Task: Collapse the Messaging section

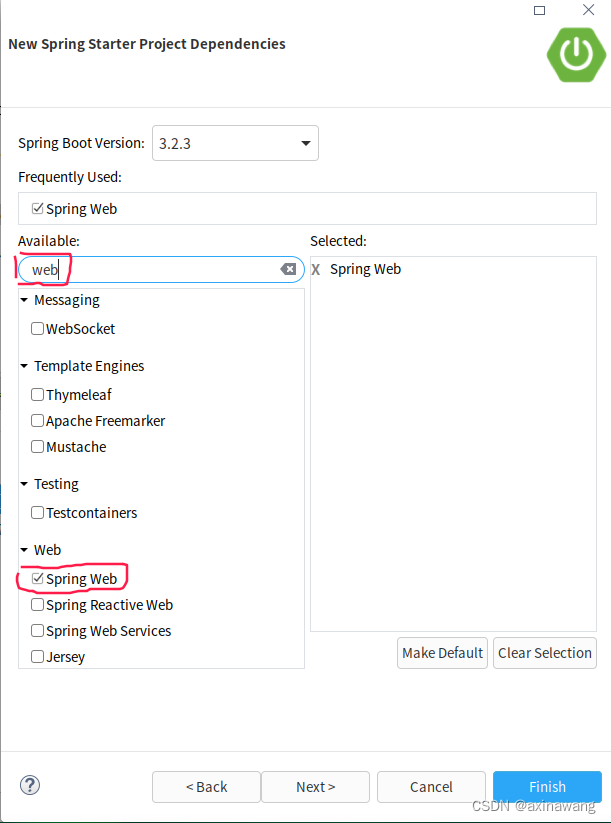Action: coord(23,299)
